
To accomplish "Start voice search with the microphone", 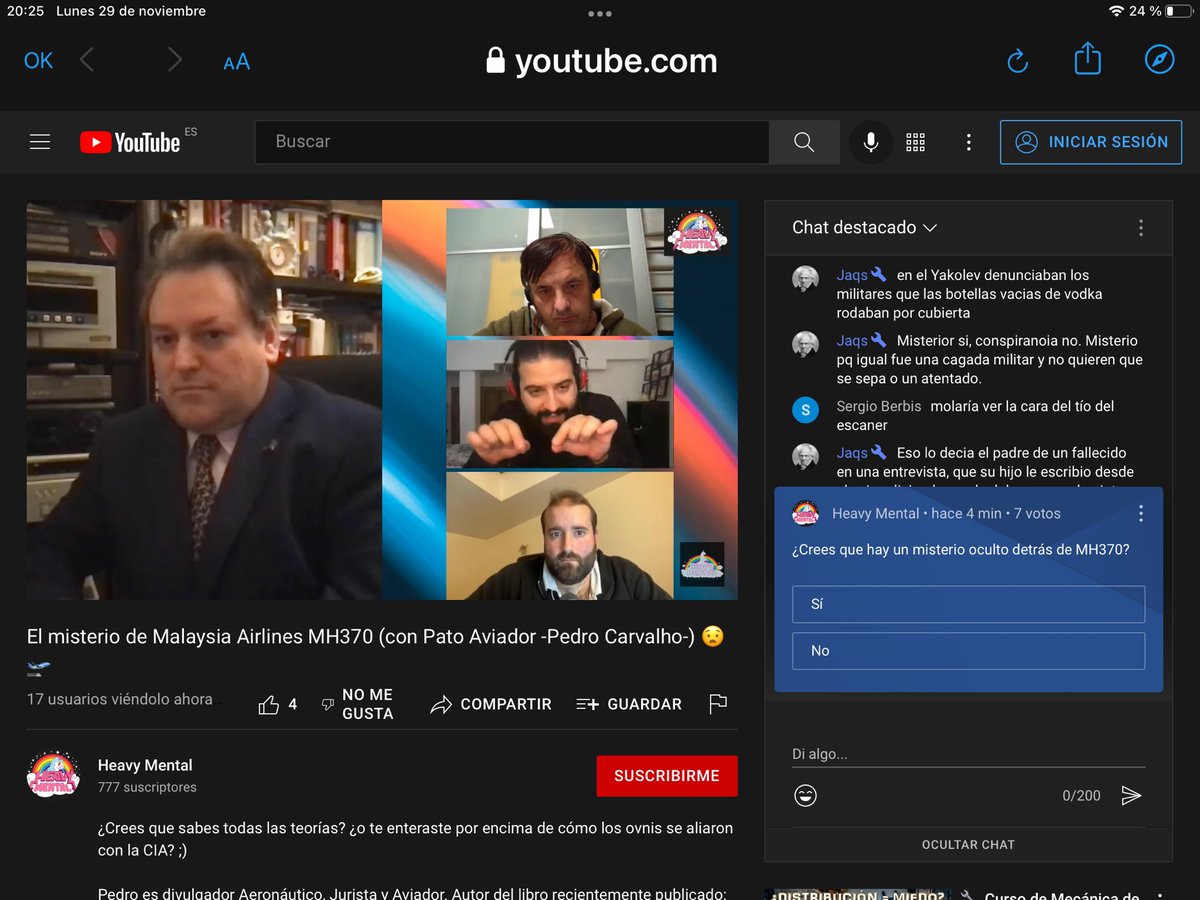I will tap(871, 142).
